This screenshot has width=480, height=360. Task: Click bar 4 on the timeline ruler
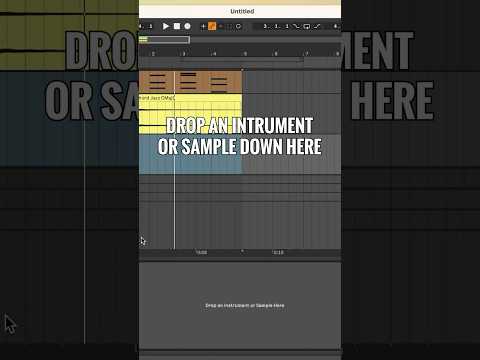point(214,53)
